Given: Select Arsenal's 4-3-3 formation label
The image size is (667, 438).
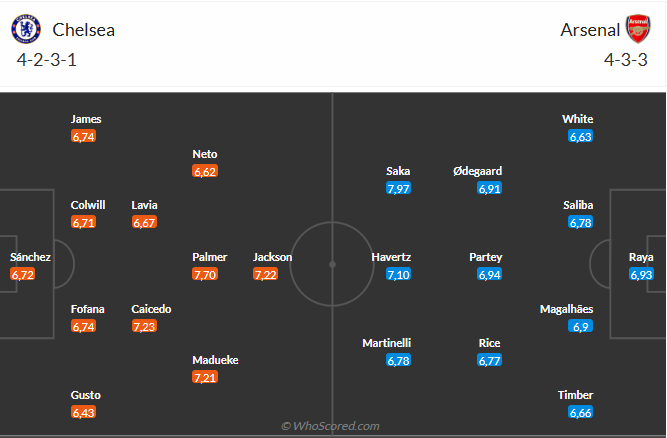Looking at the screenshot, I should pyautogui.click(x=626, y=60).
